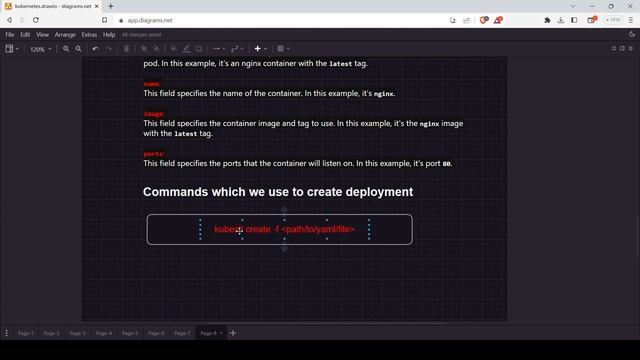The width and height of the screenshot is (640, 360).
Task: Open the Edit menu
Action: pyautogui.click(x=25, y=35)
